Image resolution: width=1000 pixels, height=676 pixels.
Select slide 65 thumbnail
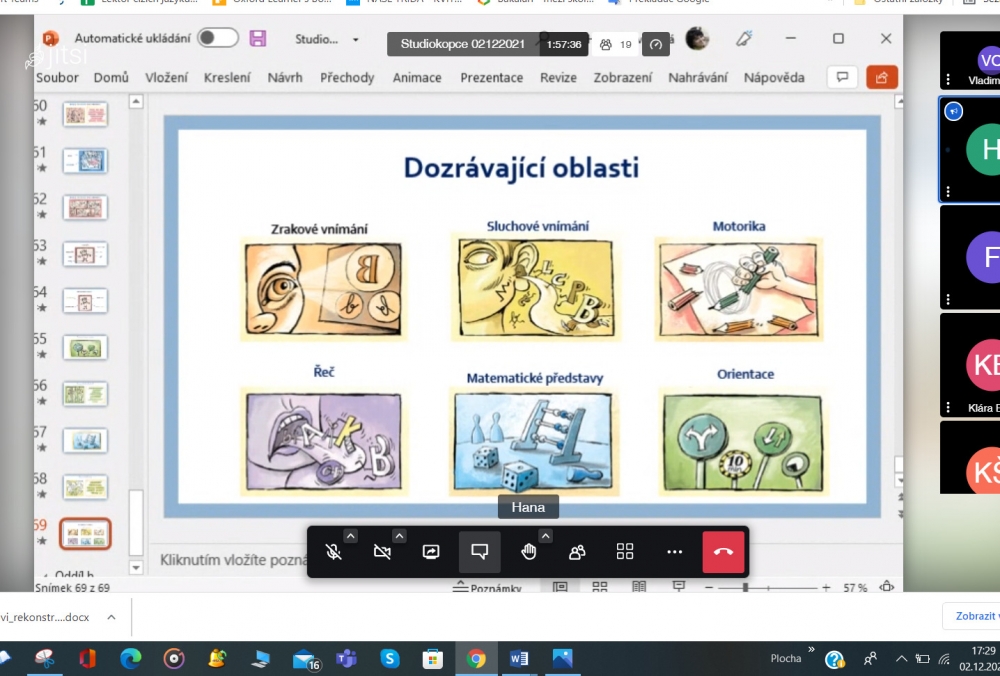click(85, 347)
